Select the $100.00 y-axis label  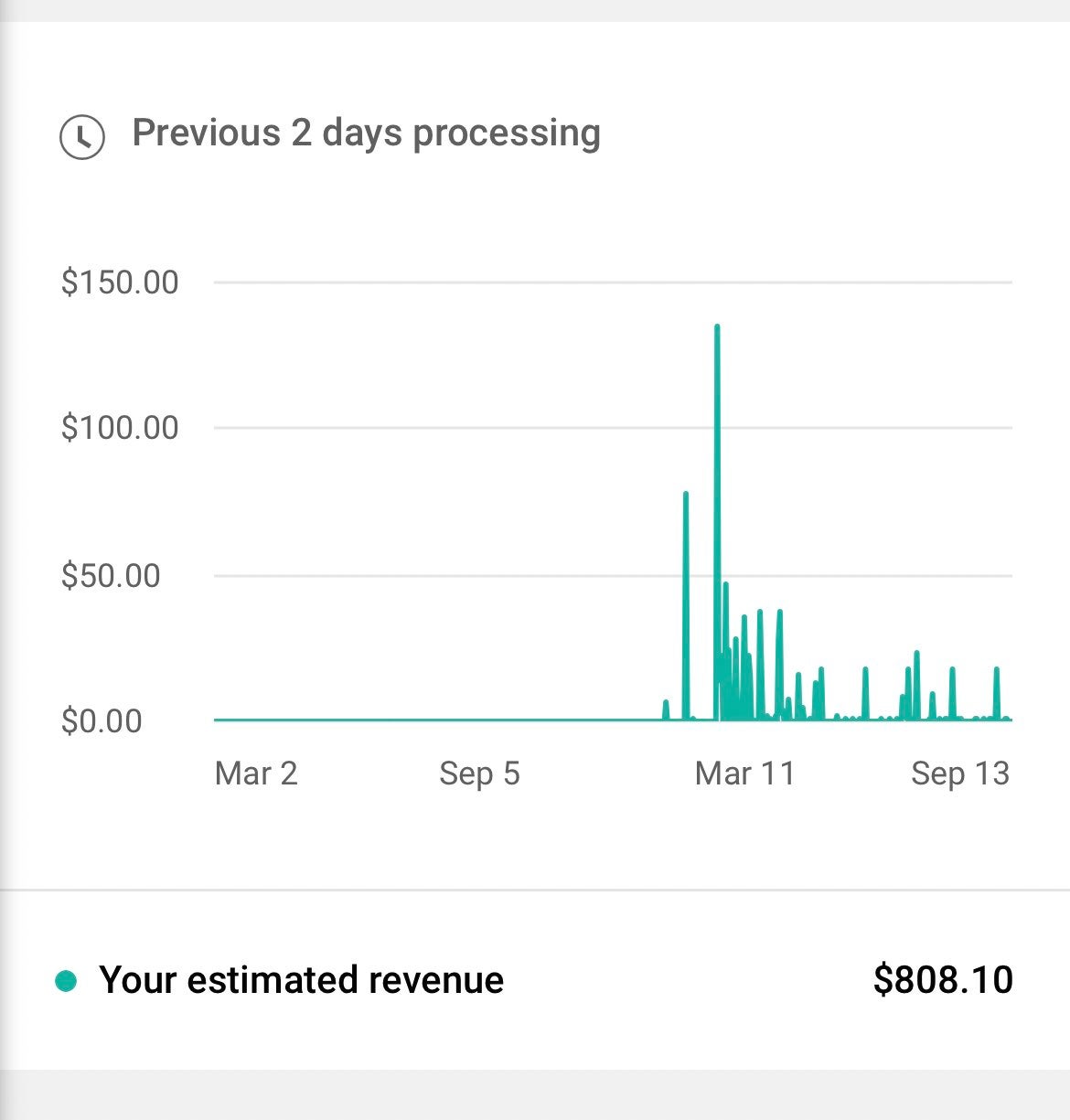pyautogui.click(x=120, y=427)
